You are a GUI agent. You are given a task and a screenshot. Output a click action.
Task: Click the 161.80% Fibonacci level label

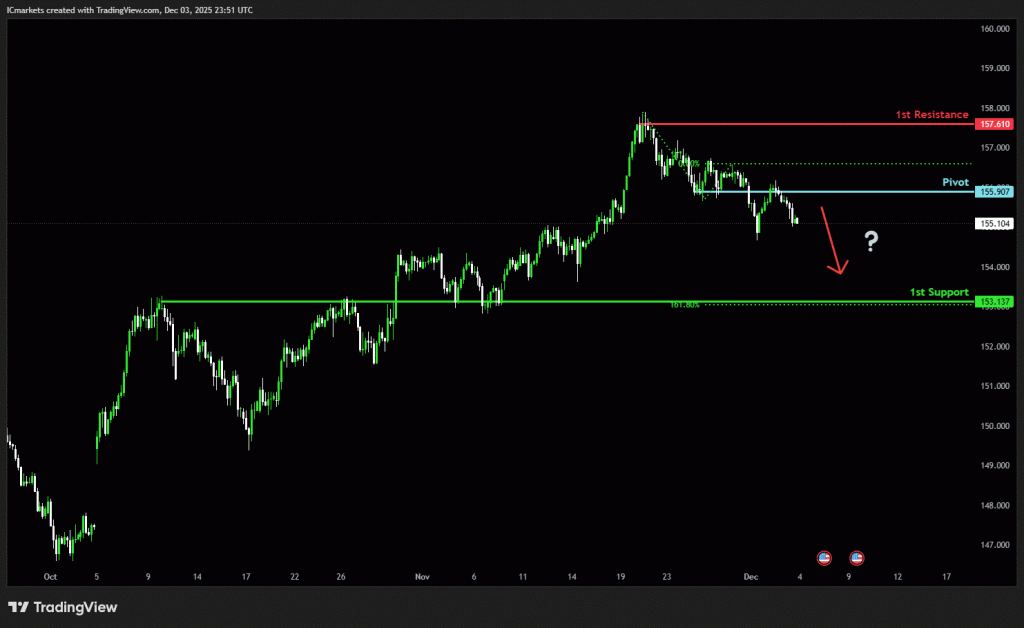click(x=686, y=305)
